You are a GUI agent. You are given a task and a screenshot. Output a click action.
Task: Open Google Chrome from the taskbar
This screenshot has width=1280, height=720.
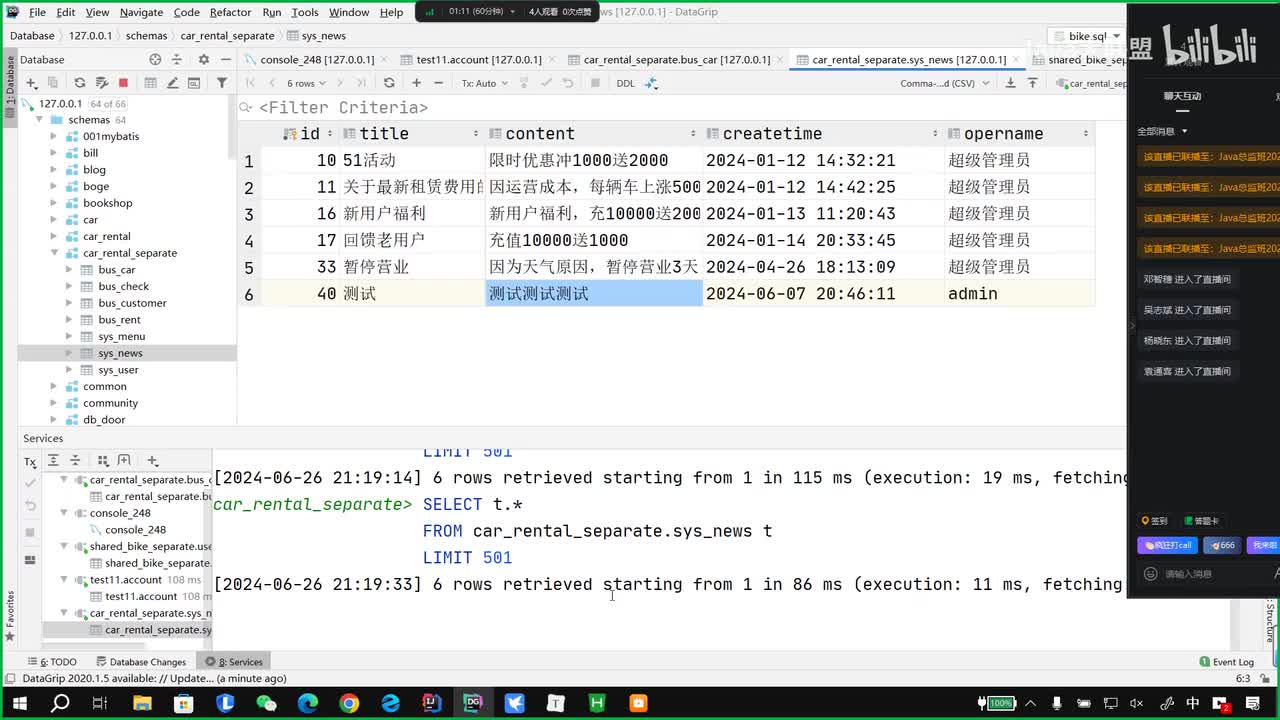[x=348, y=703]
